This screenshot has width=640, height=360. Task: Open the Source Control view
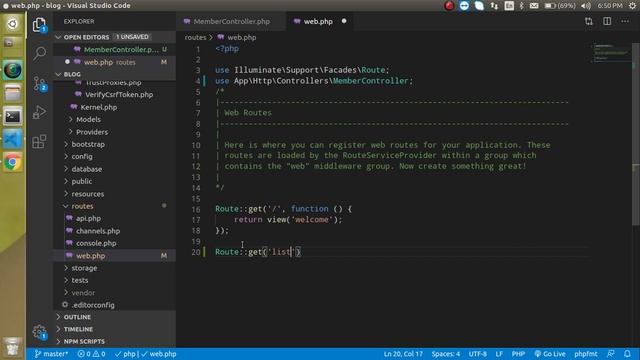tap(40, 83)
